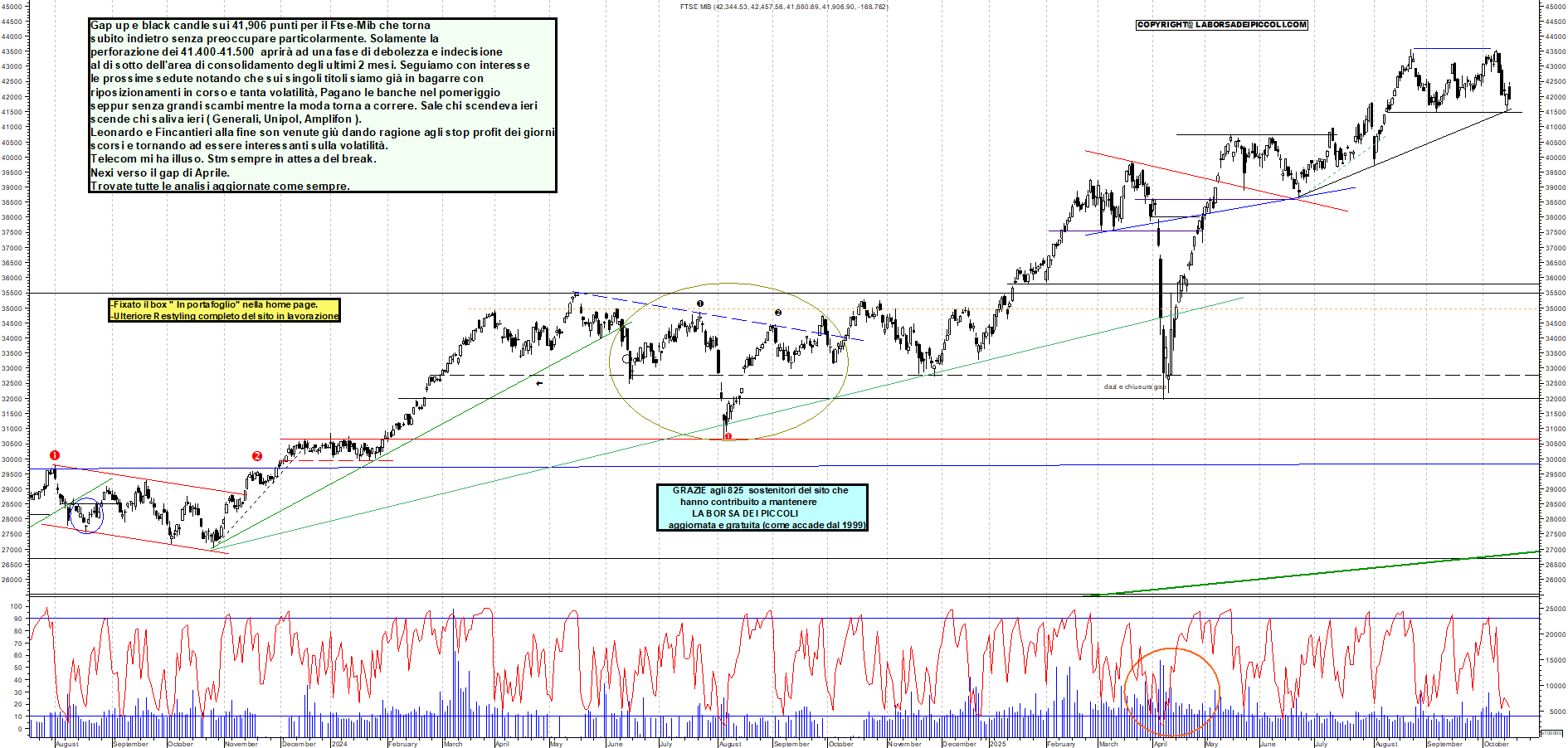Click the red marker at the ellipse bottom
This screenshot has height=748, width=1568.
(x=728, y=436)
